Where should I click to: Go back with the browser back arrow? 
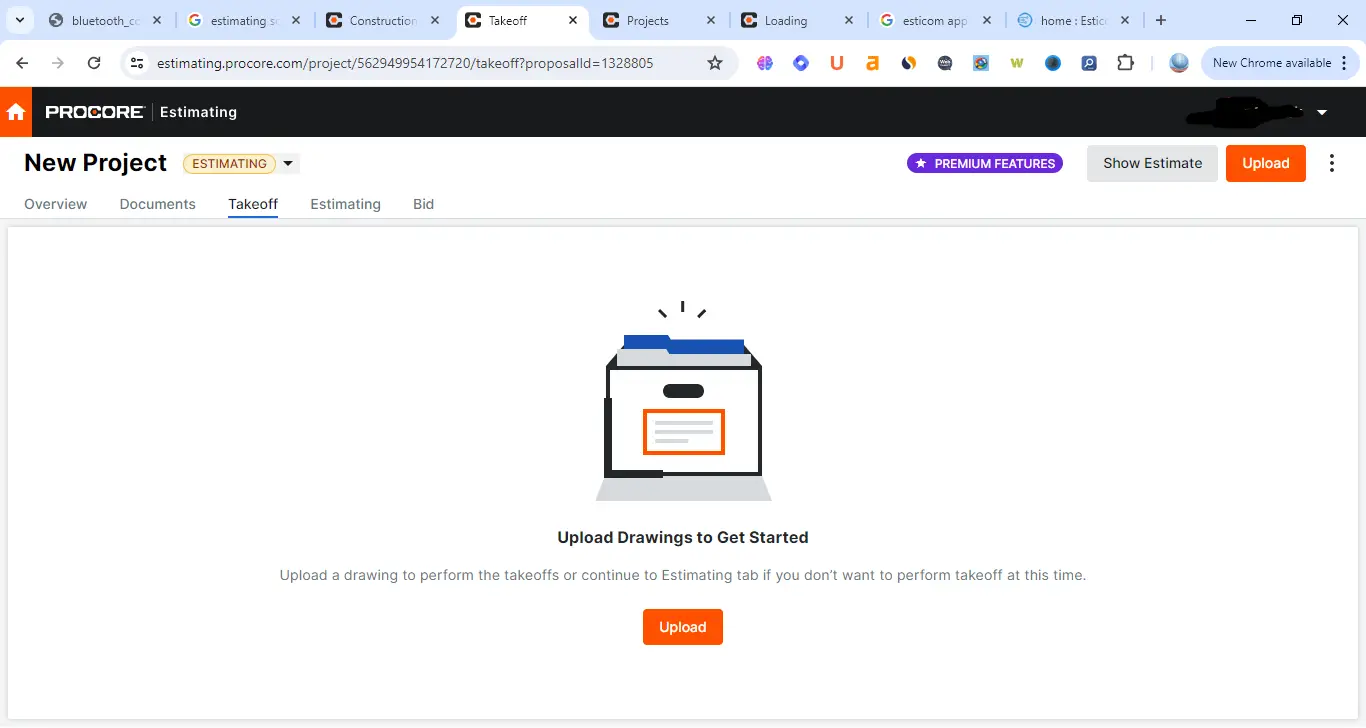click(22, 63)
